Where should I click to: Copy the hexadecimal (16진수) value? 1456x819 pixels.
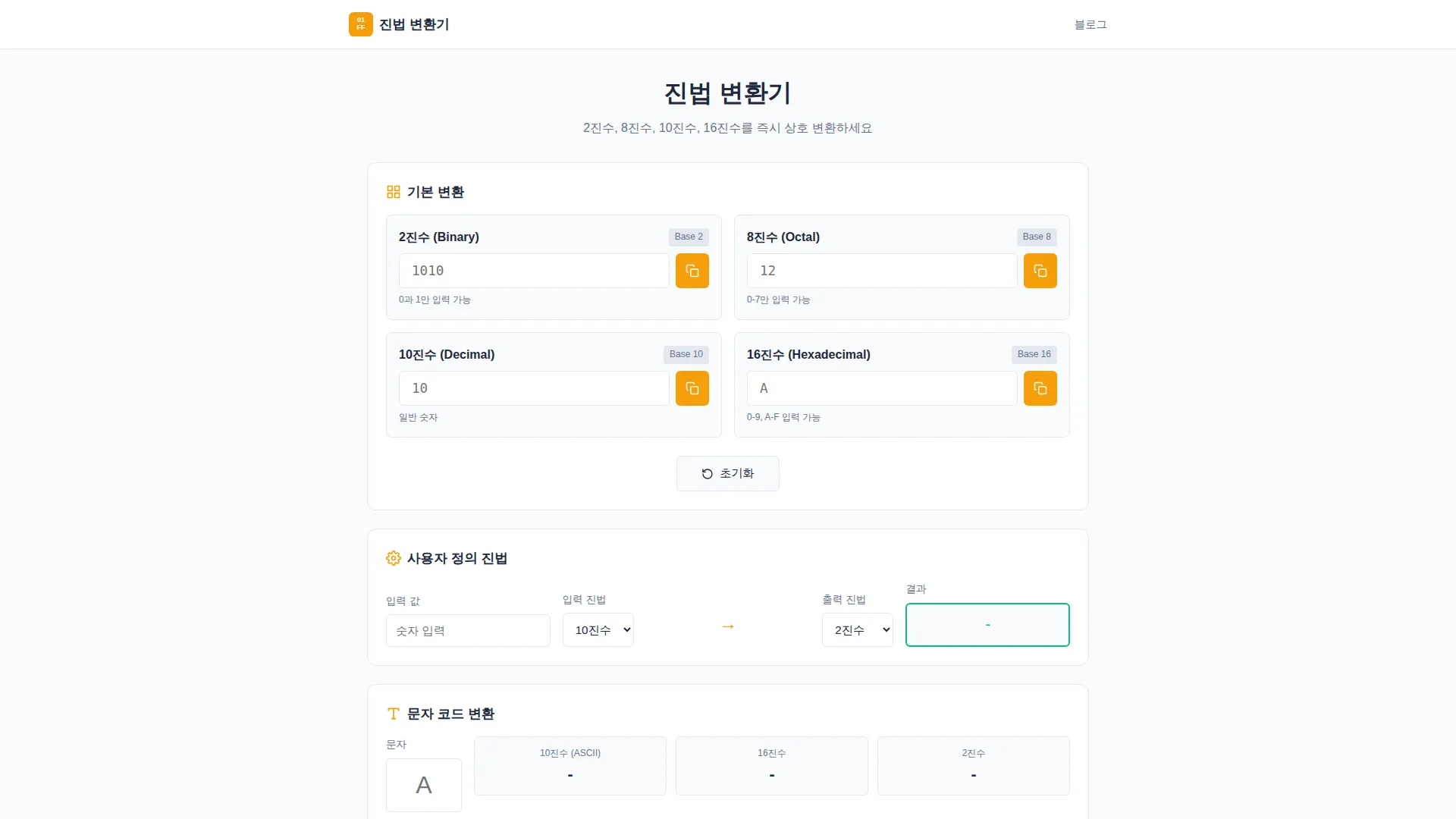click(1040, 388)
